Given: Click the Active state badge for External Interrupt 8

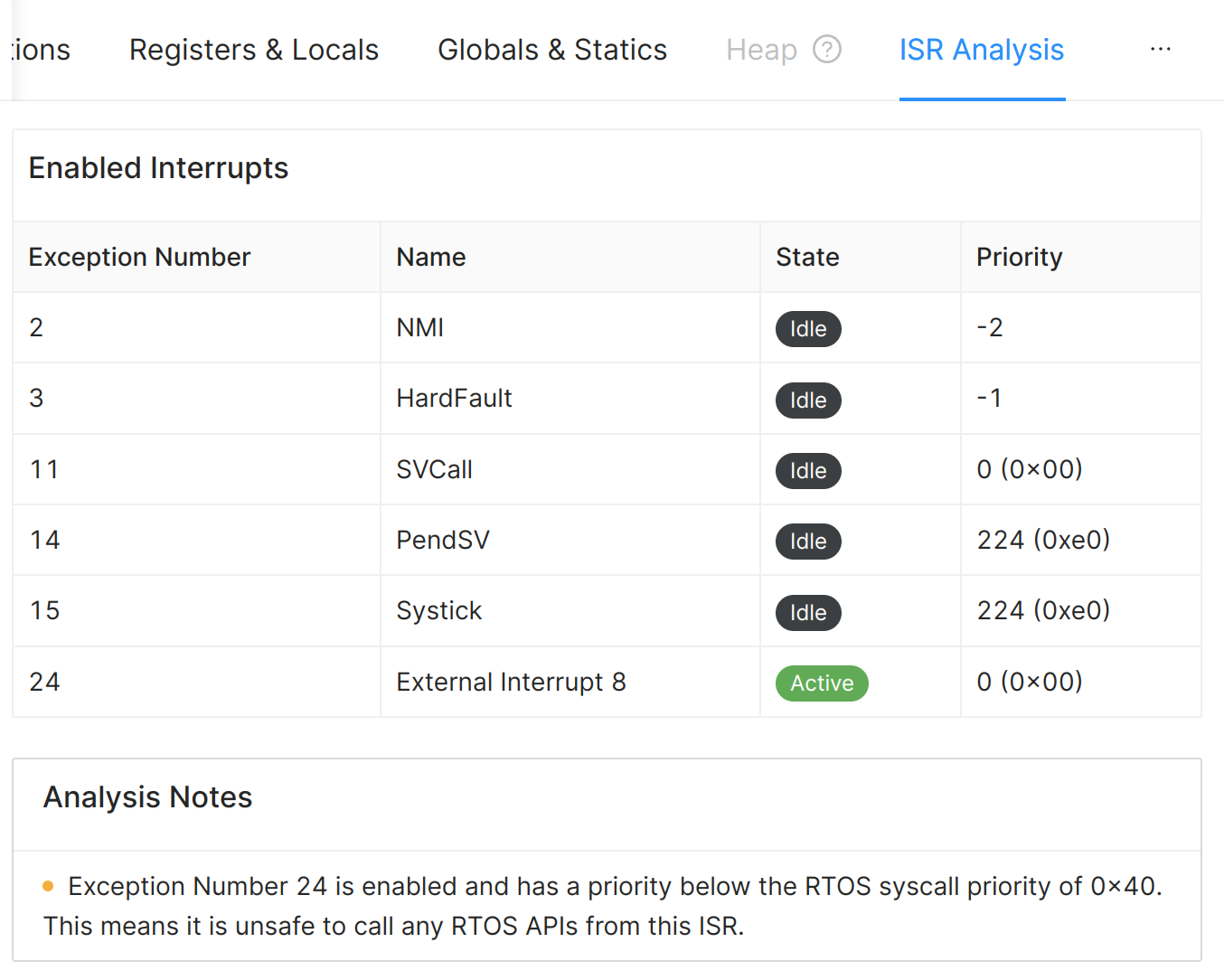Looking at the screenshot, I should tap(821, 683).
